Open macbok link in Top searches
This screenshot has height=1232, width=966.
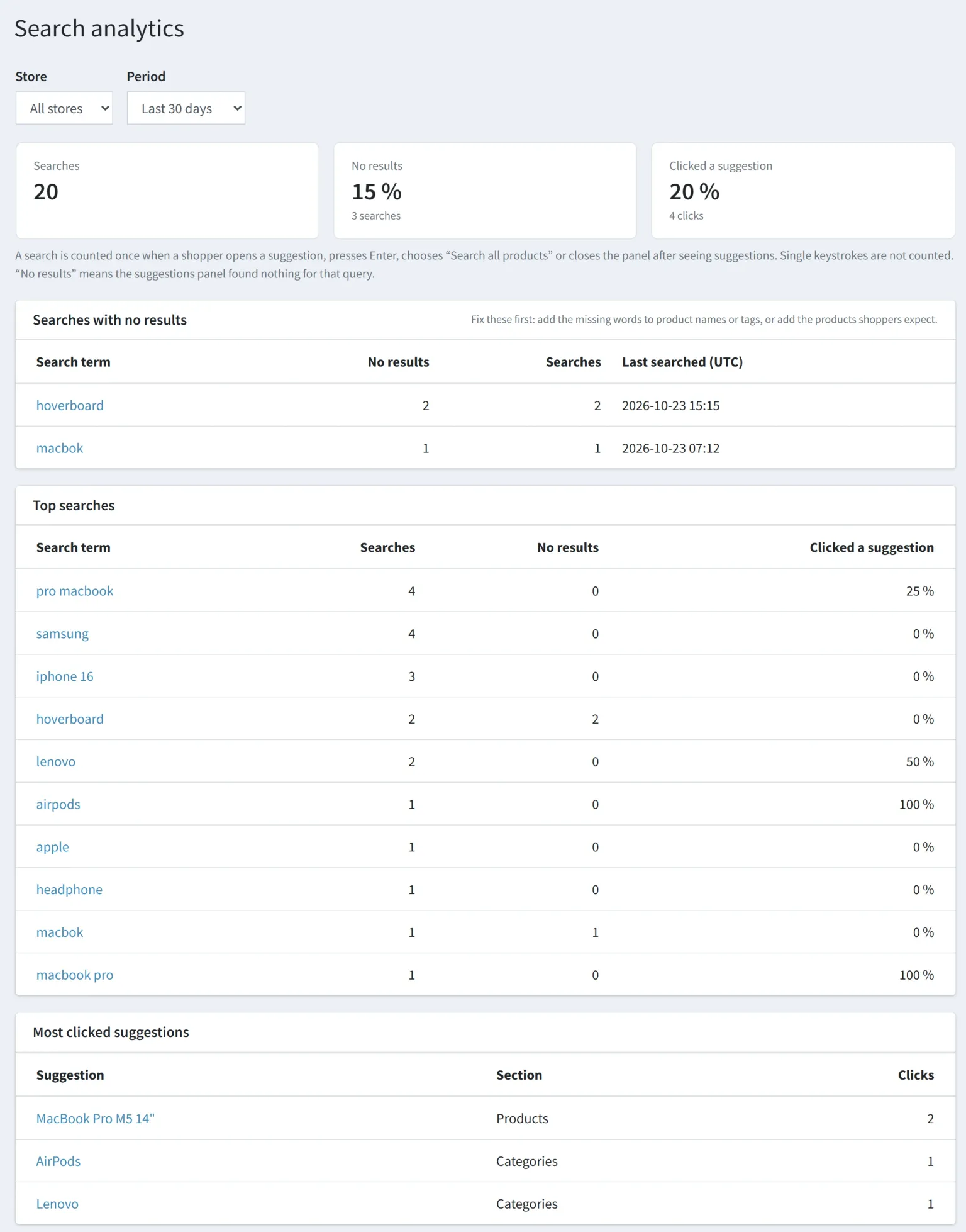click(x=60, y=932)
